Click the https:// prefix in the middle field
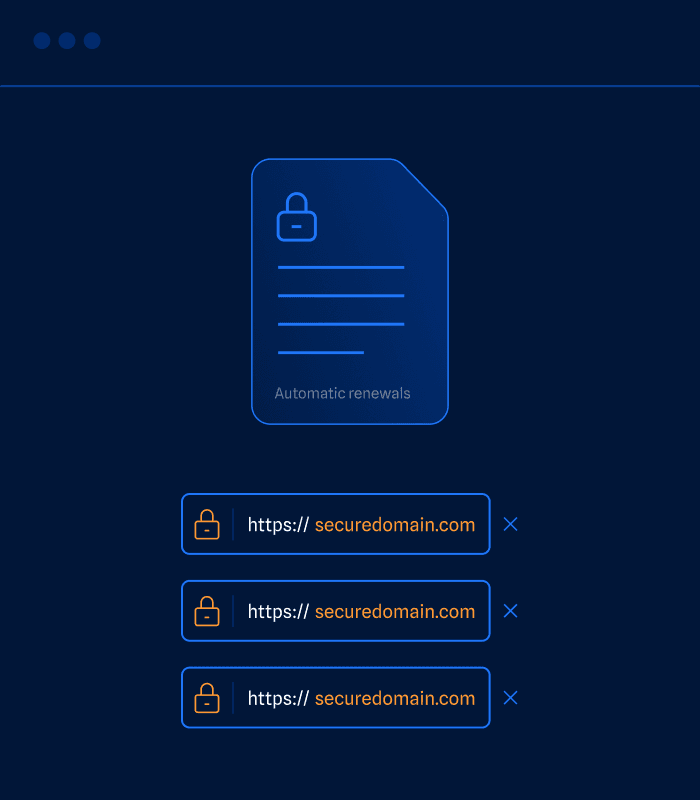 click(278, 612)
